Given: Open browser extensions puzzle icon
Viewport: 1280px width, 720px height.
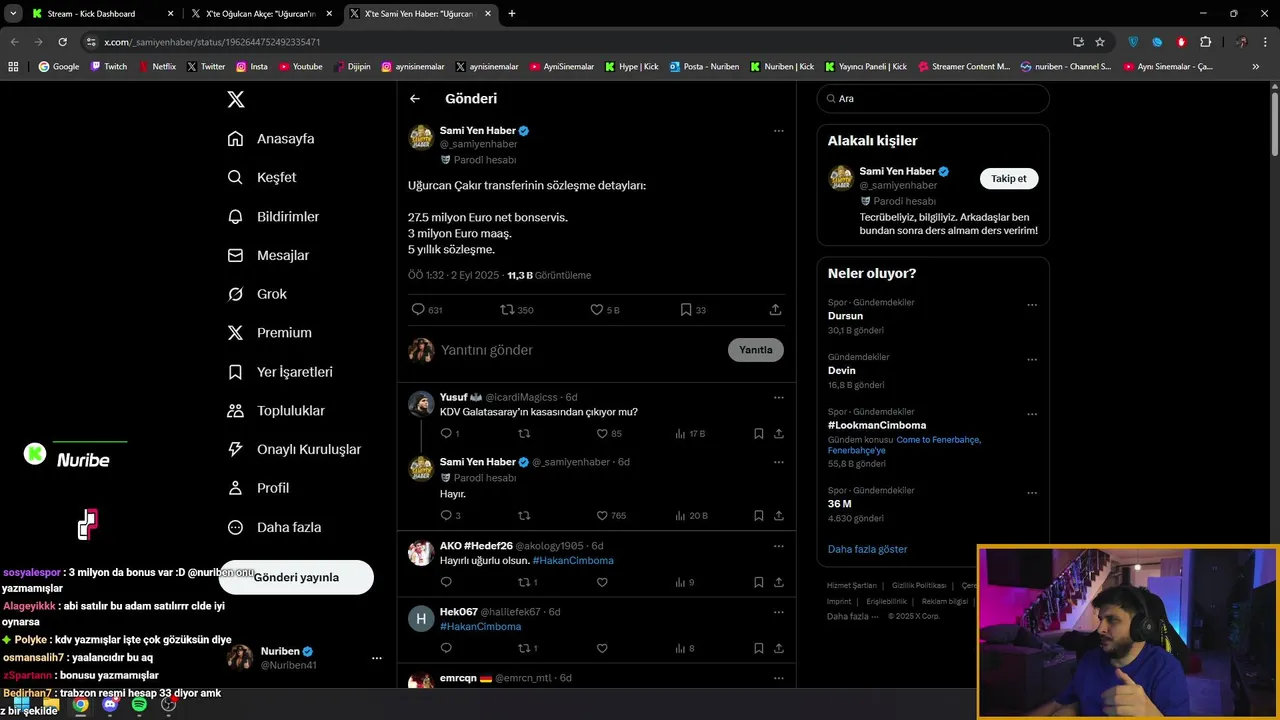Looking at the screenshot, I should [1206, 42].
